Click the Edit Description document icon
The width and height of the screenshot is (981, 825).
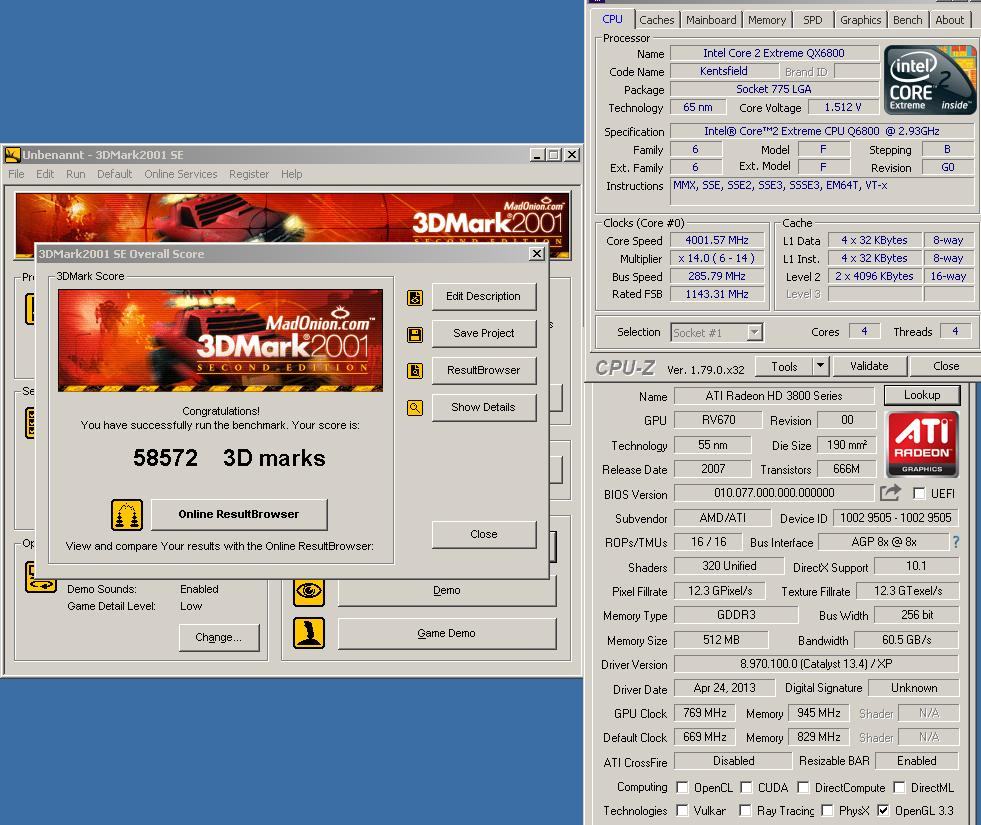tap(415, 297)
